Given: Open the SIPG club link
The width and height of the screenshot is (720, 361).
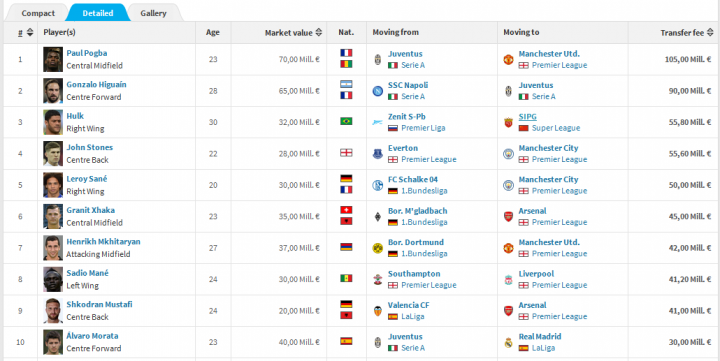Looking at the screenshot, I should 528,117.
